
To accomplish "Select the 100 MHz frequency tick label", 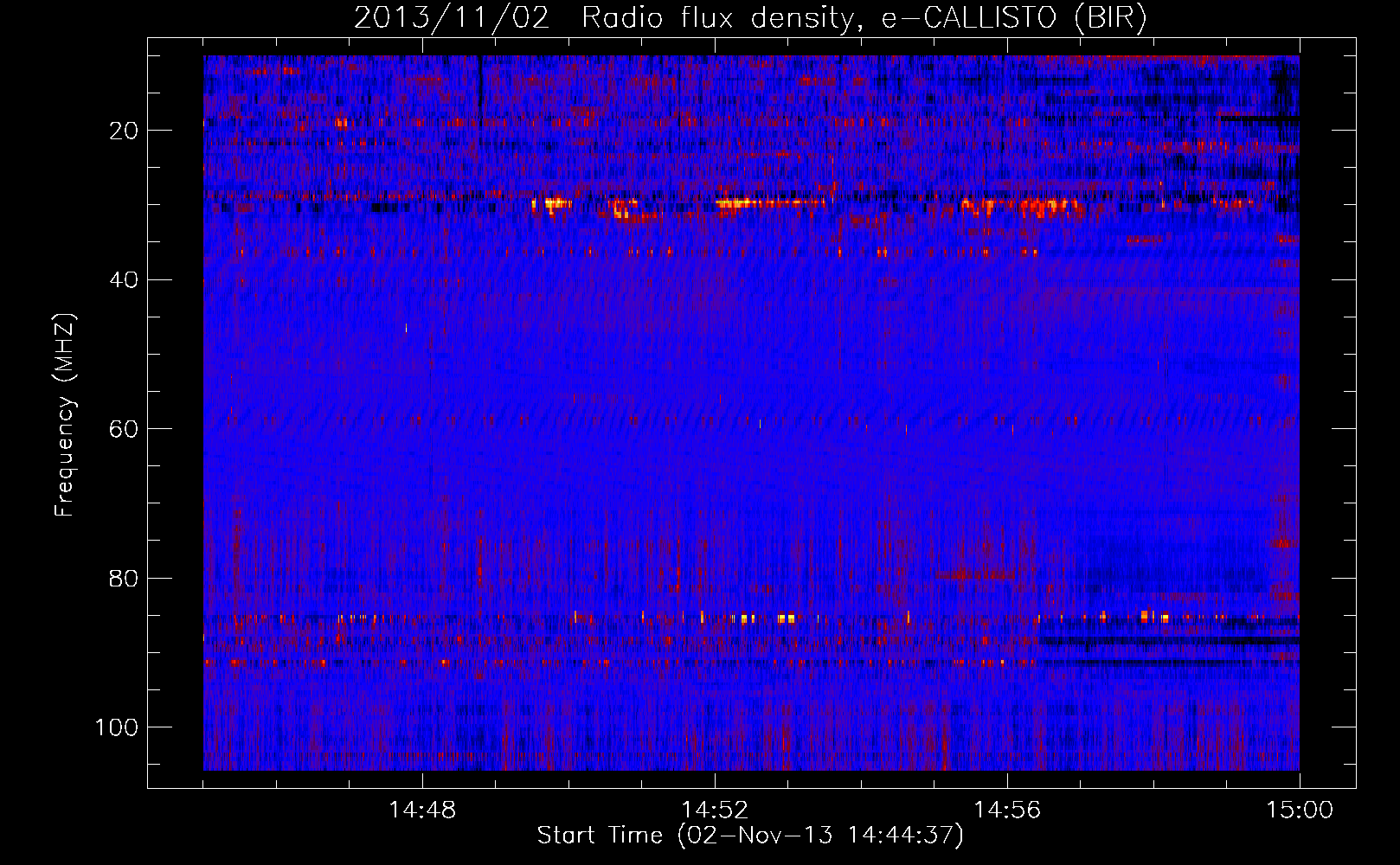I will 117,727.
